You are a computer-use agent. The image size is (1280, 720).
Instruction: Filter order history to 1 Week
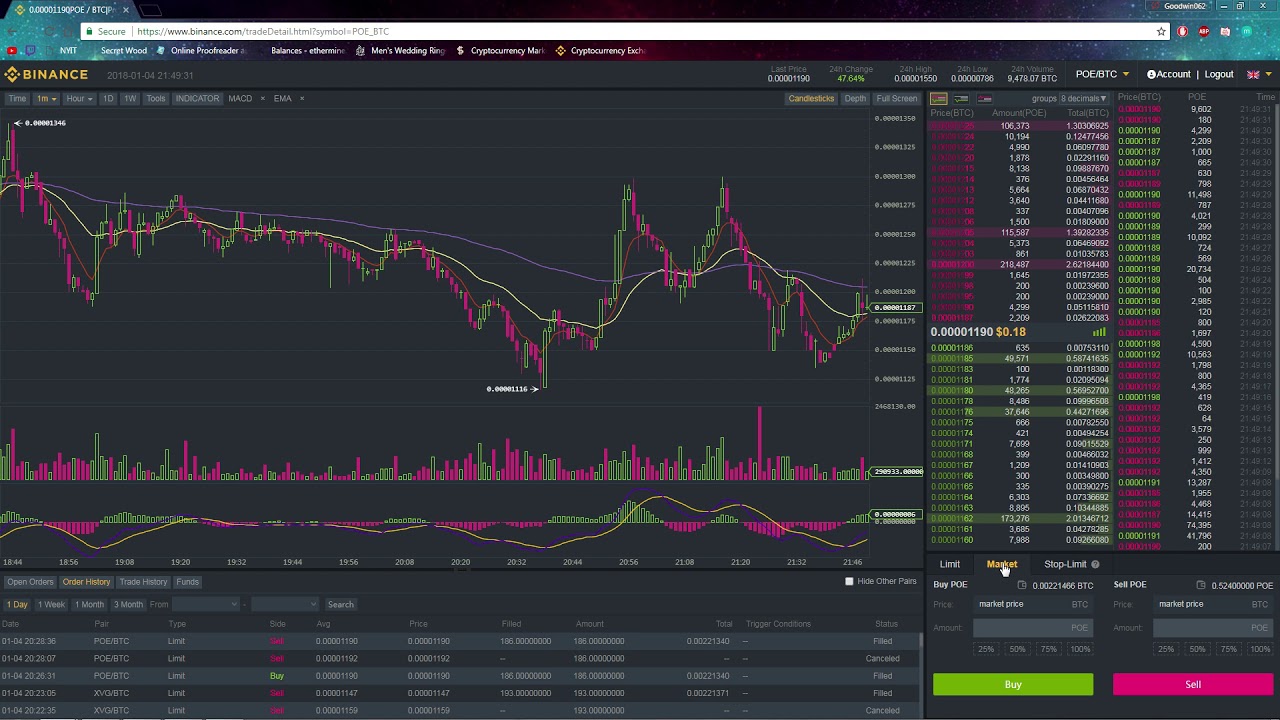[x=51, y=604]
